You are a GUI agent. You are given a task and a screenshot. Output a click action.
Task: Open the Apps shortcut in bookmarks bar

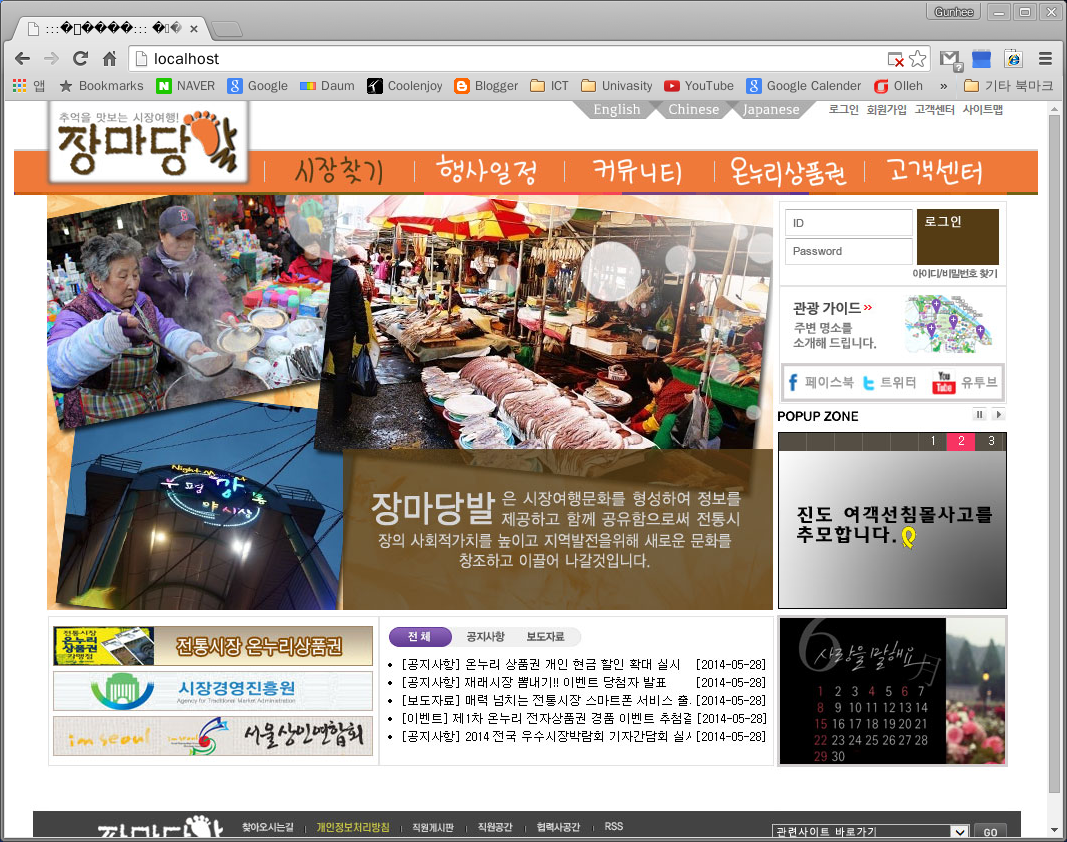click(x=29, y=86)
